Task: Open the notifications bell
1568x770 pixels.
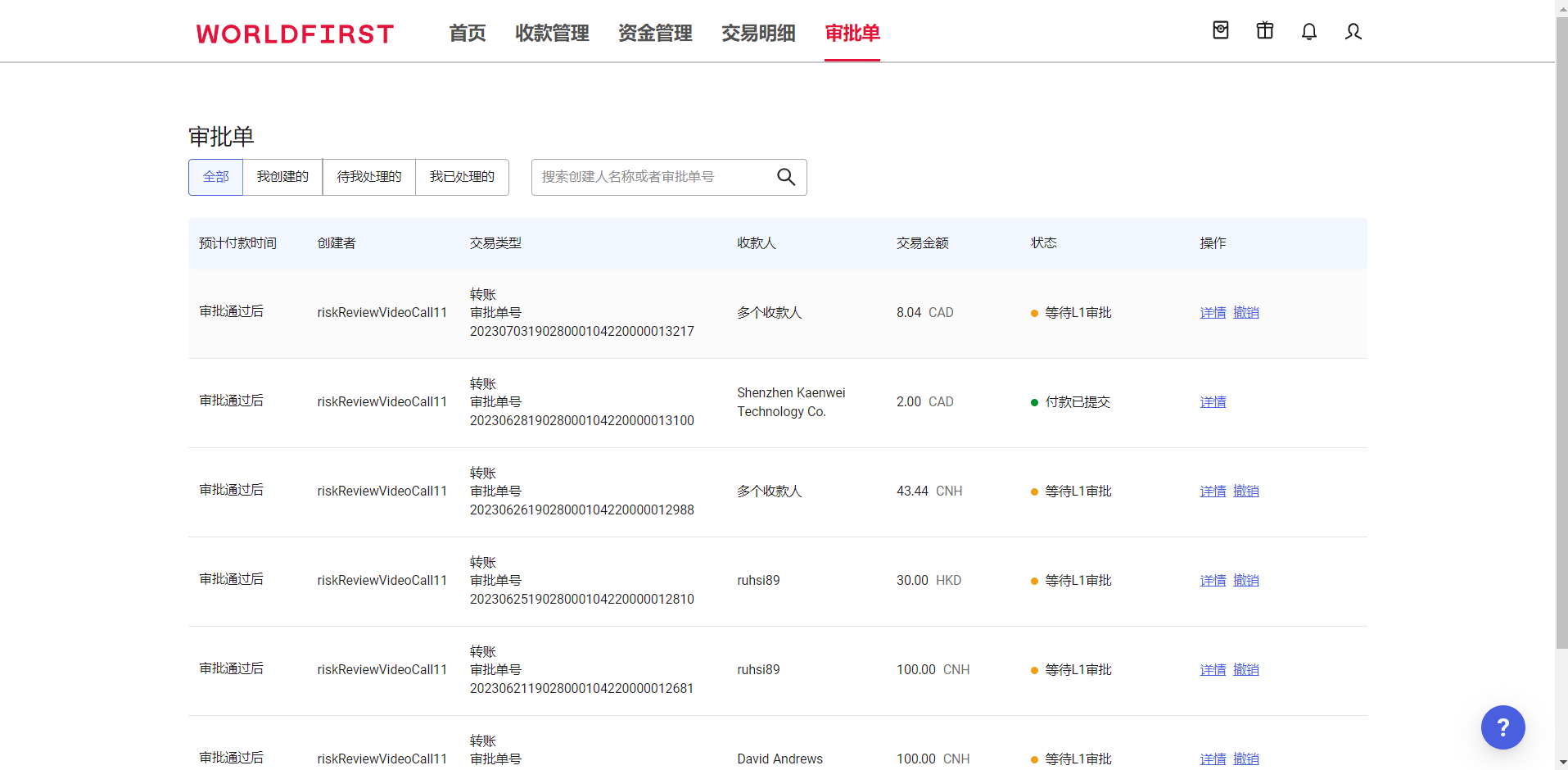Action: pos(1308,31)
